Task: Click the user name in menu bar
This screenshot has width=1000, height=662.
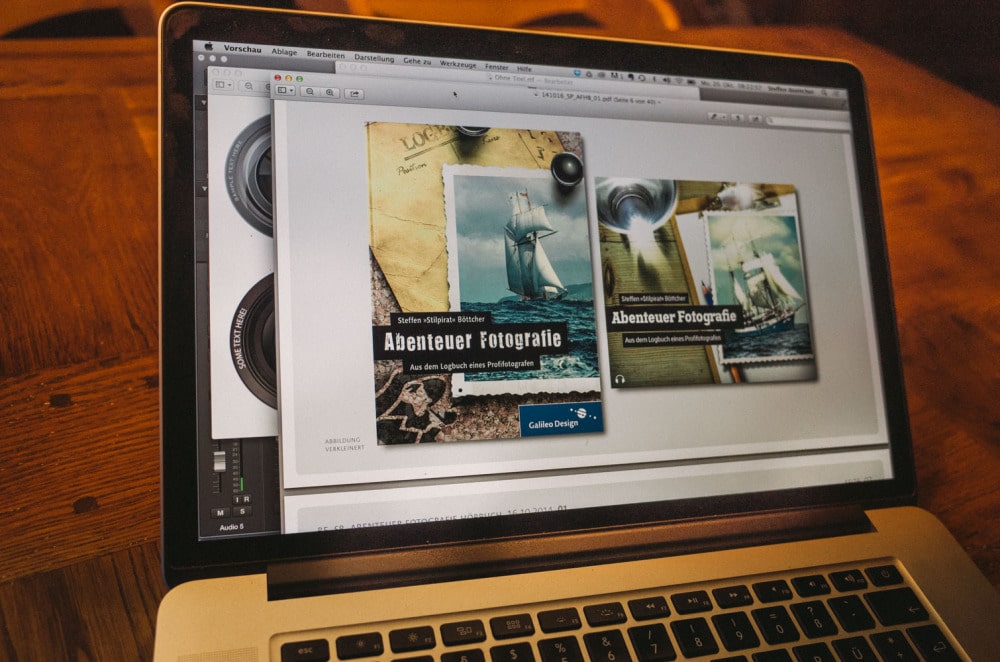Action: point(791,91)
